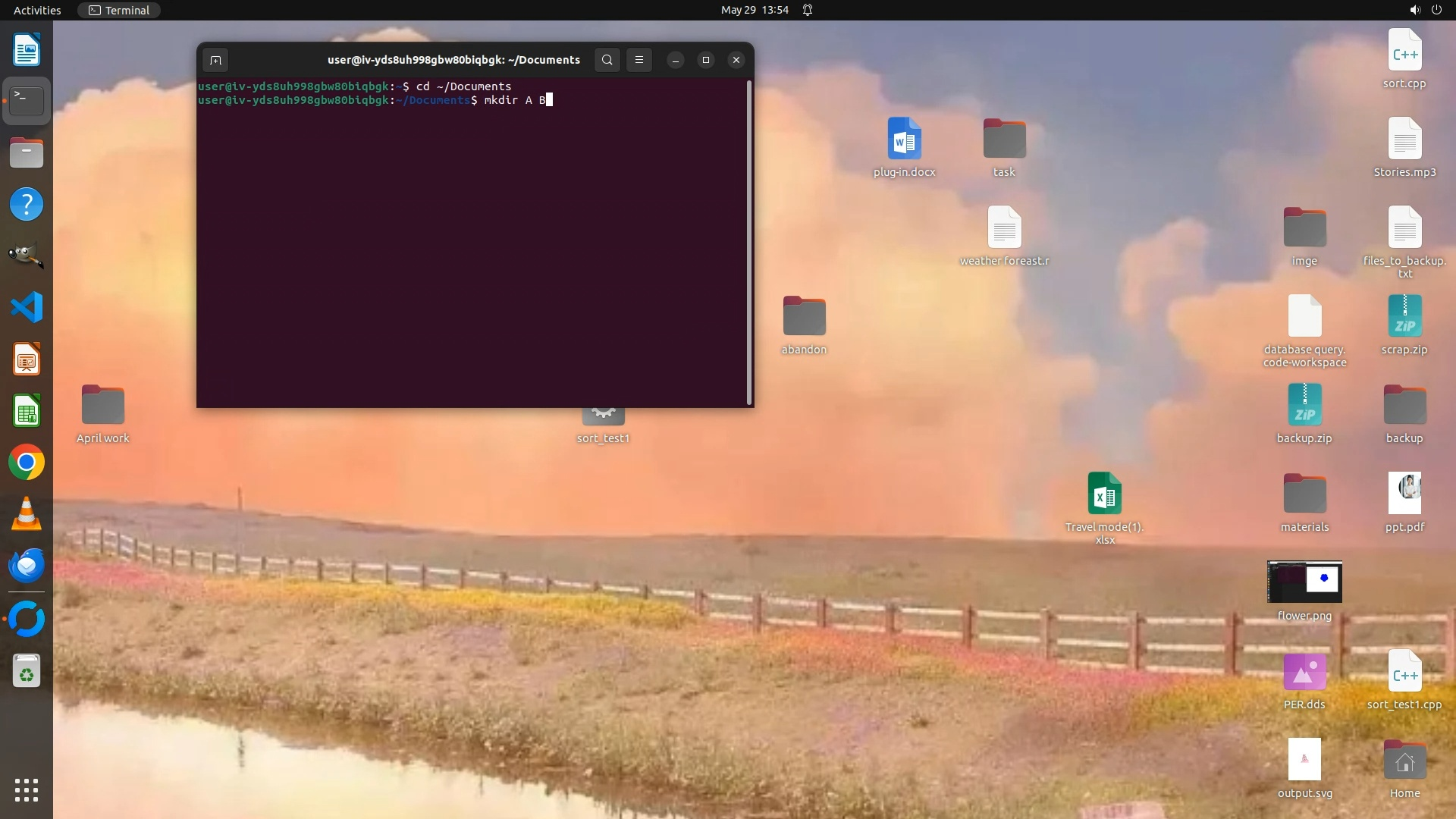Open power menu in top bar
The width and height of the screenshot is (1456, 819).
click(x=1436, y=10)
